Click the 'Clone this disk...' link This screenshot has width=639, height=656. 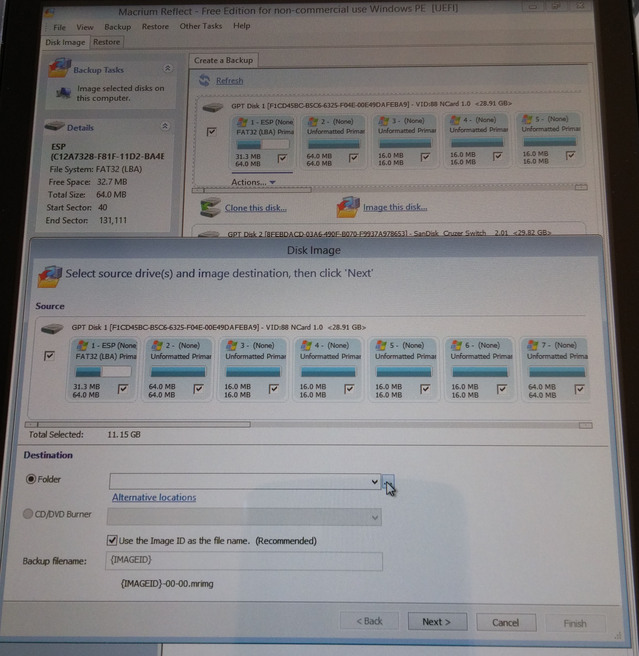pyautogui.click(x=256, y=208)
